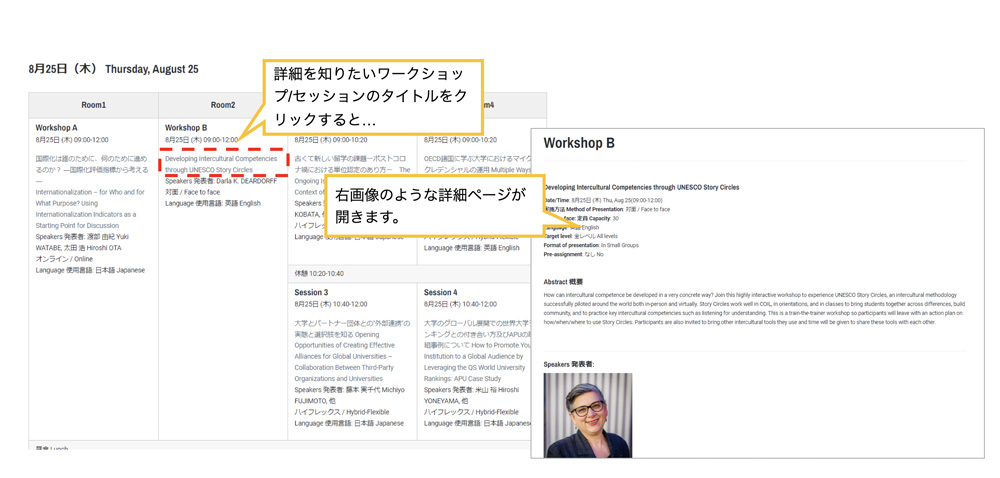The height and width of the screenshot is (478, 1000).
Task: Click the speaker photo thumbnail on the detail page
Action: [x=588, y=415]
